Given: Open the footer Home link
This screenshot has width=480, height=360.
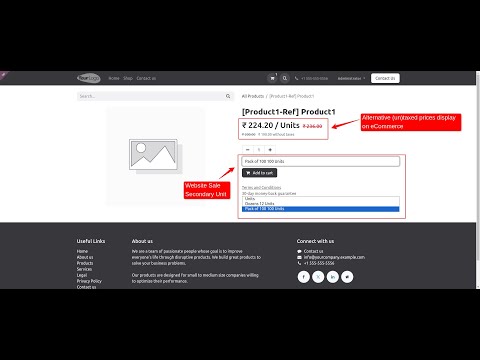Looking at the screenshot, I should coord(82,251).
